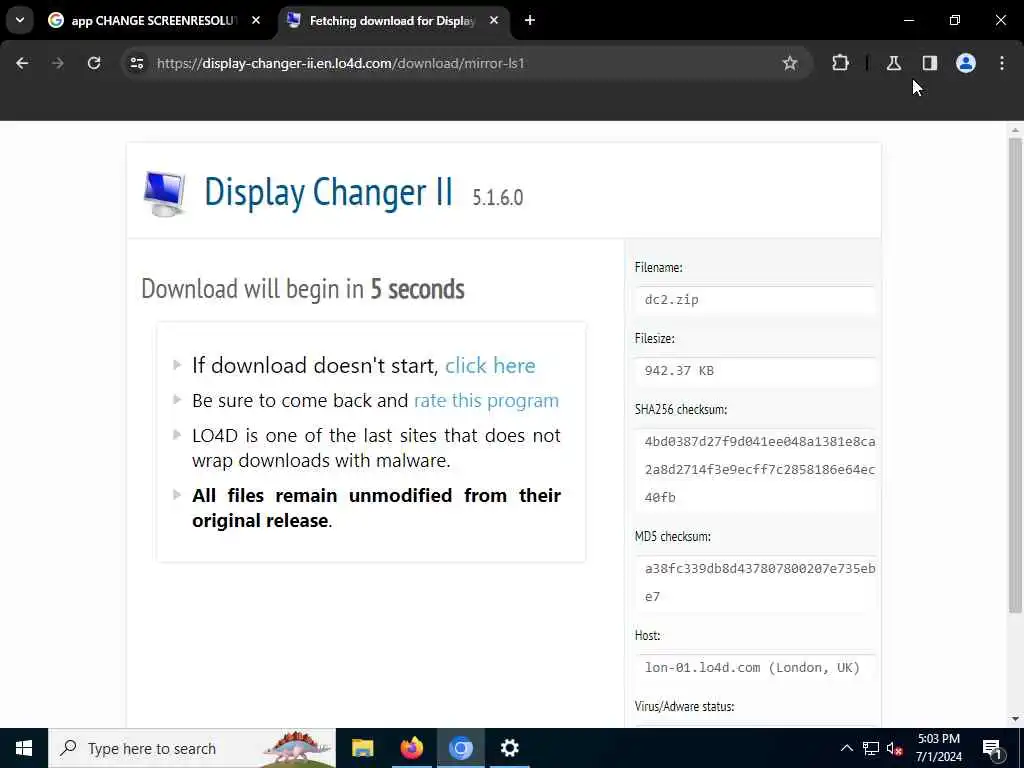
Task: Launch Firefox from the taskbar
Action: 411,748
